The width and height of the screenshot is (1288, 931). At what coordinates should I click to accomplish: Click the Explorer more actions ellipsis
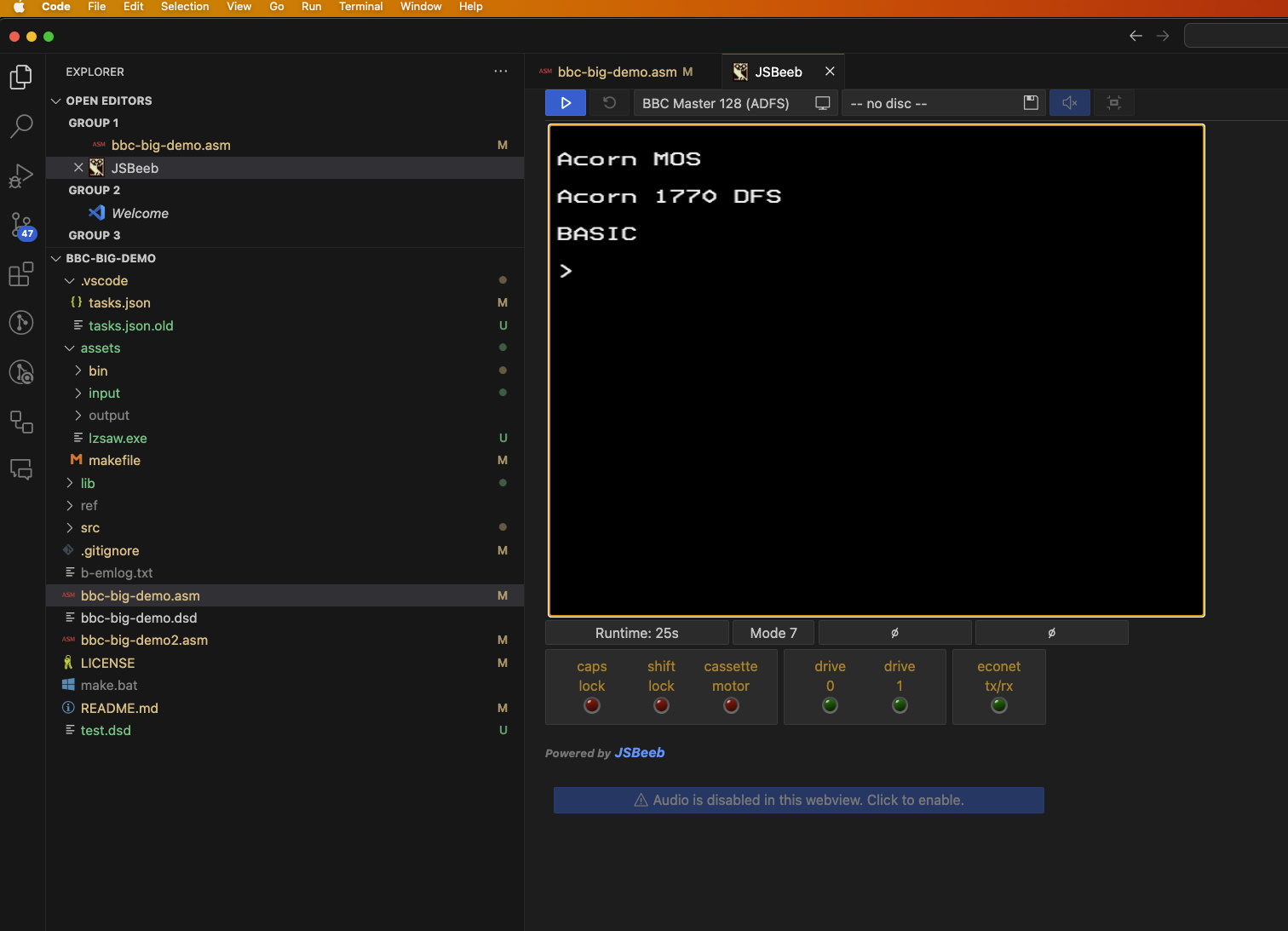pos(501,72)
